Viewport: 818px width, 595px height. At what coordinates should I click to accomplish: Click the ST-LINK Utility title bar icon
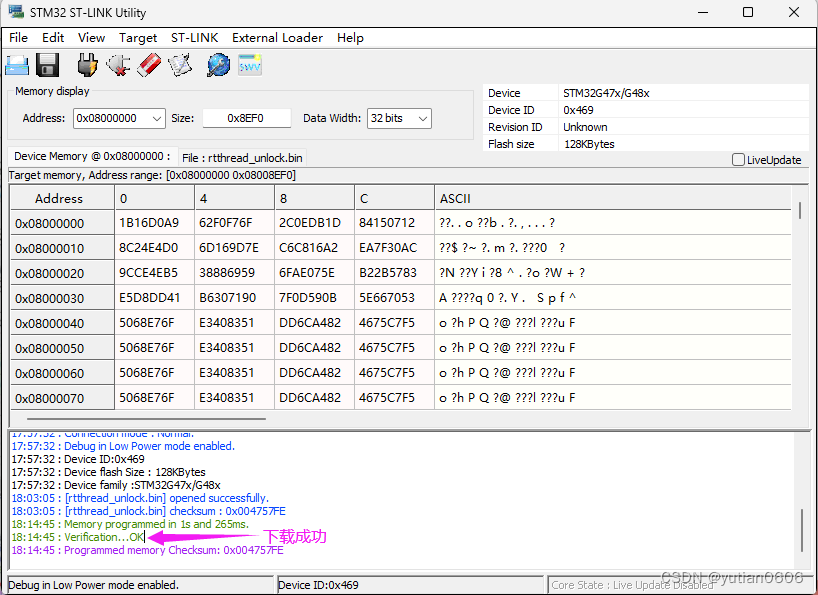pyautogui.click(x=14, y=12)
